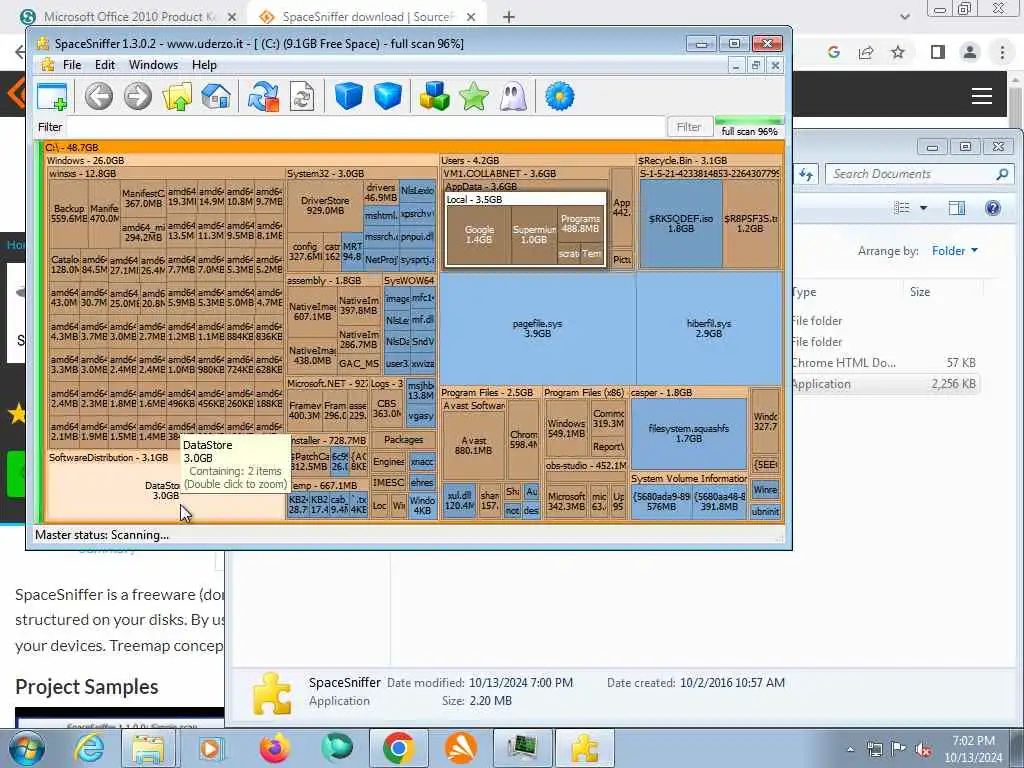Click Explorer help question mark icon
This screenshot has width=1024, height=768.
(x=993, y=208)
